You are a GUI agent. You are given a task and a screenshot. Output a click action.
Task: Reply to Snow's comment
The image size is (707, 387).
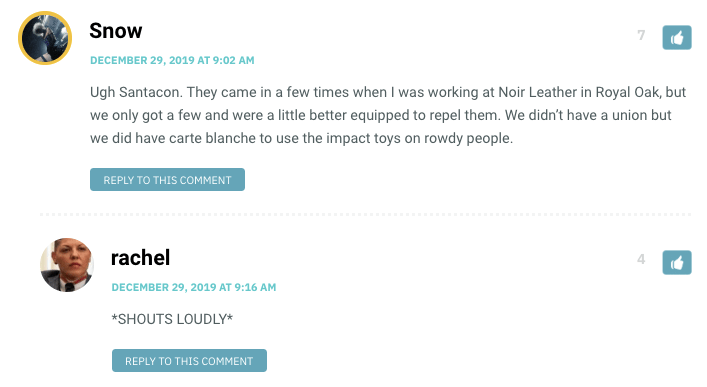(167, 180)
